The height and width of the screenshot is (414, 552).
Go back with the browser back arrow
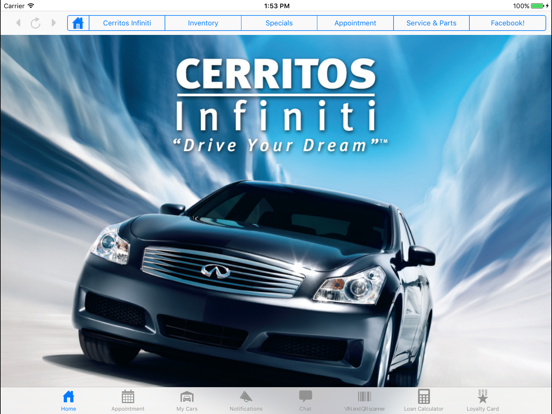pyautogui.click(x=18, y=23)
